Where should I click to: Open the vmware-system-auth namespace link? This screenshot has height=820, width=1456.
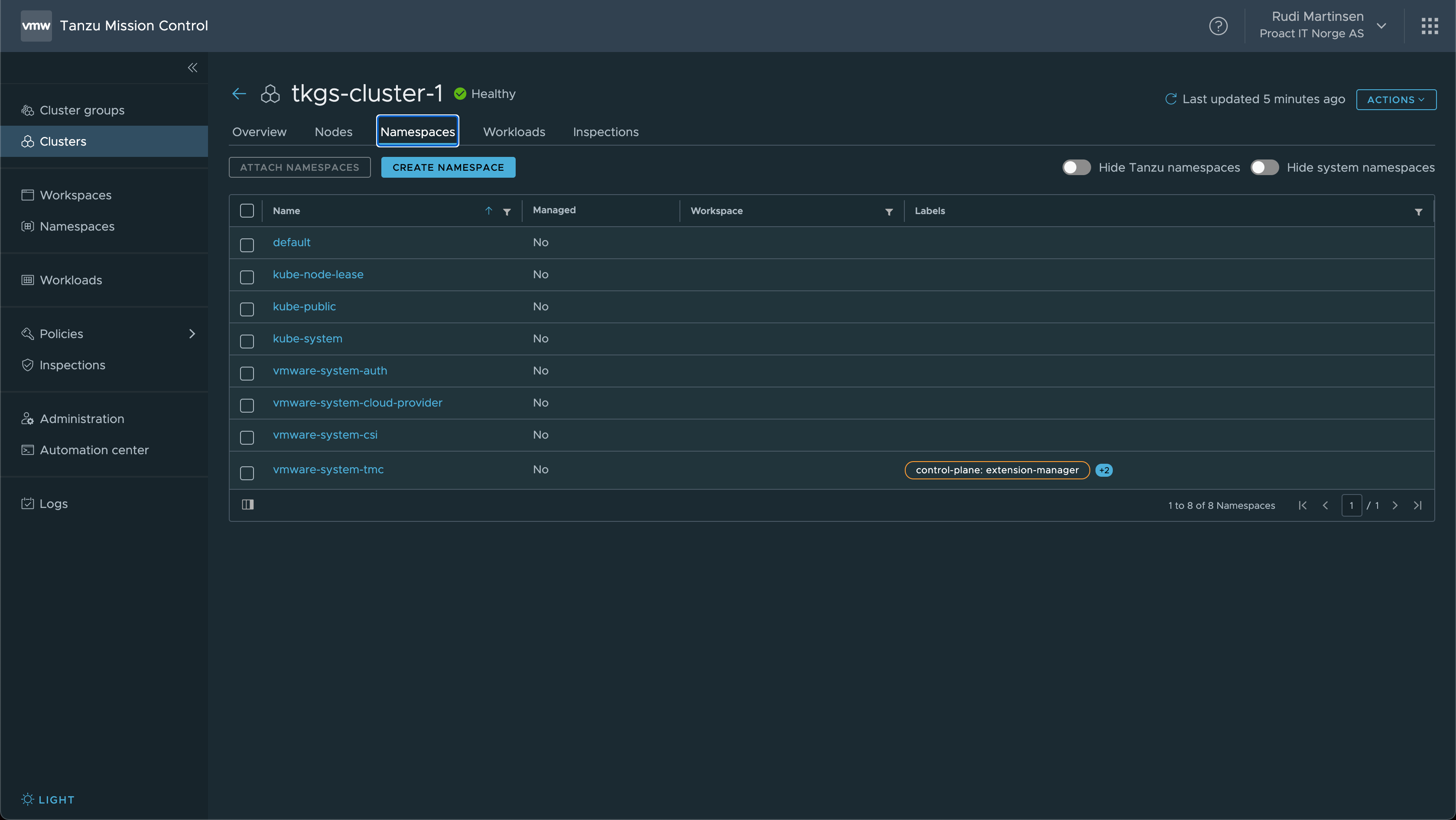click(330, 371)
